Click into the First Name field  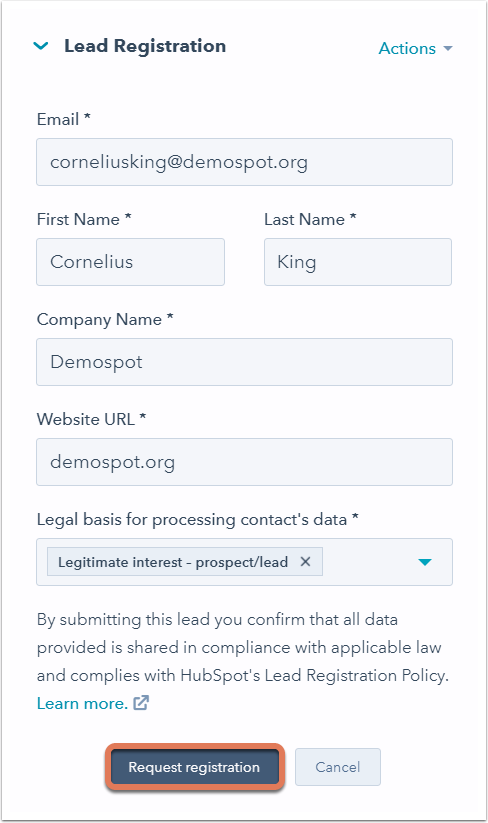point(130,262)
